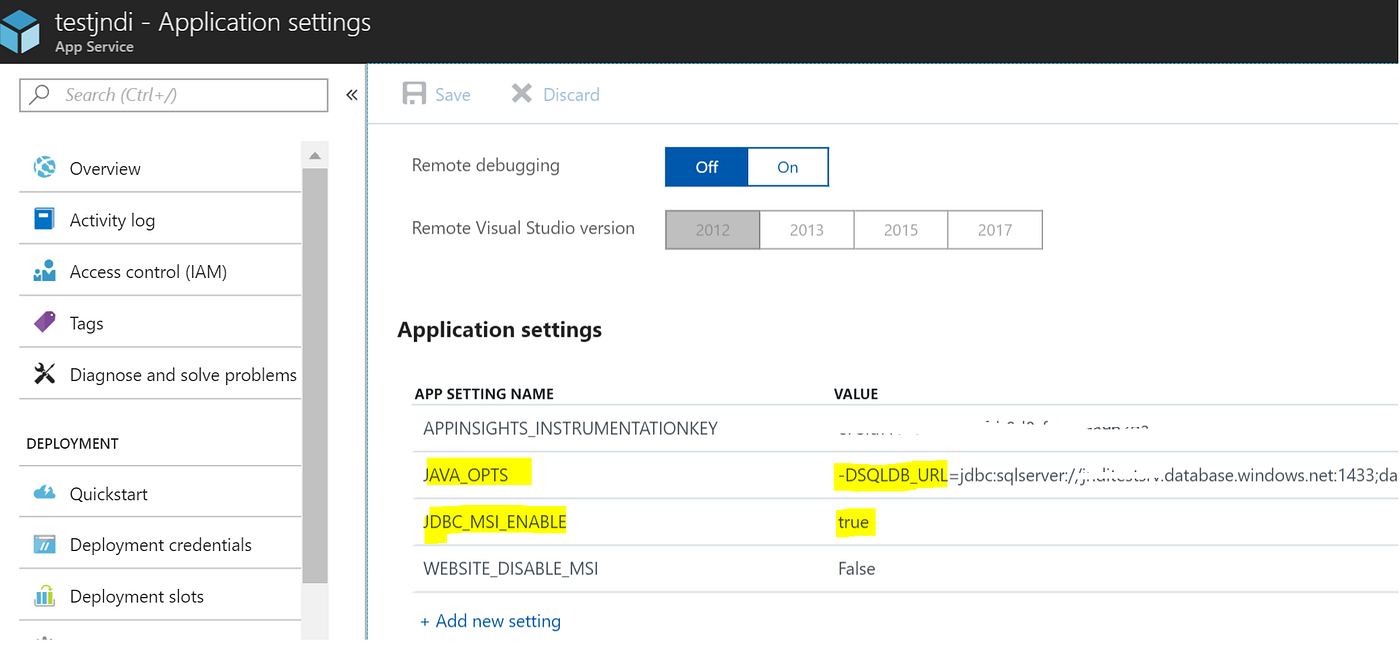Turn Remote debugging On
The height and width of the screenshot is (647, 1400).
[x=787, y=166]
